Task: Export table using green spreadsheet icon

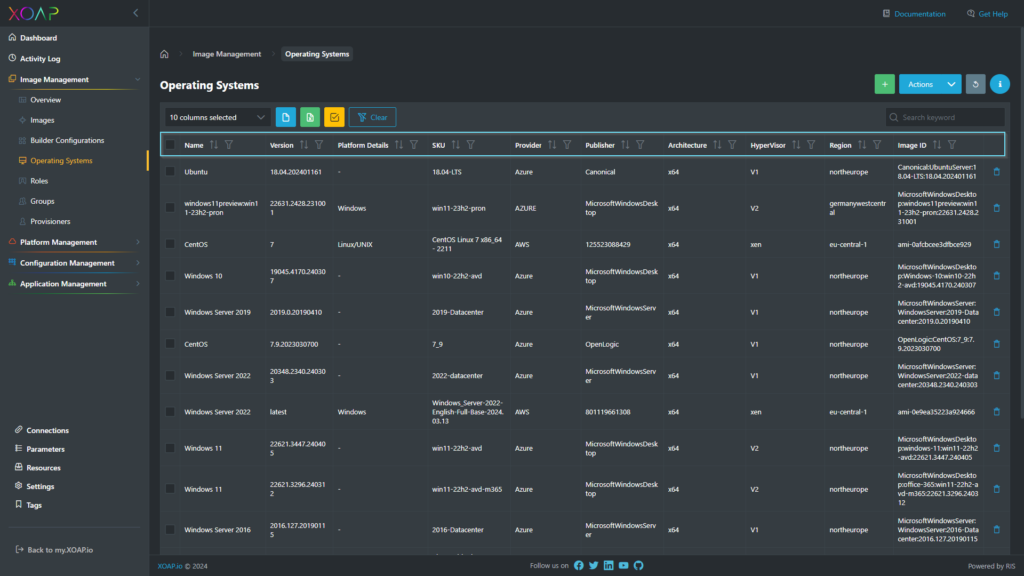Action: click(x=310, y=118)
